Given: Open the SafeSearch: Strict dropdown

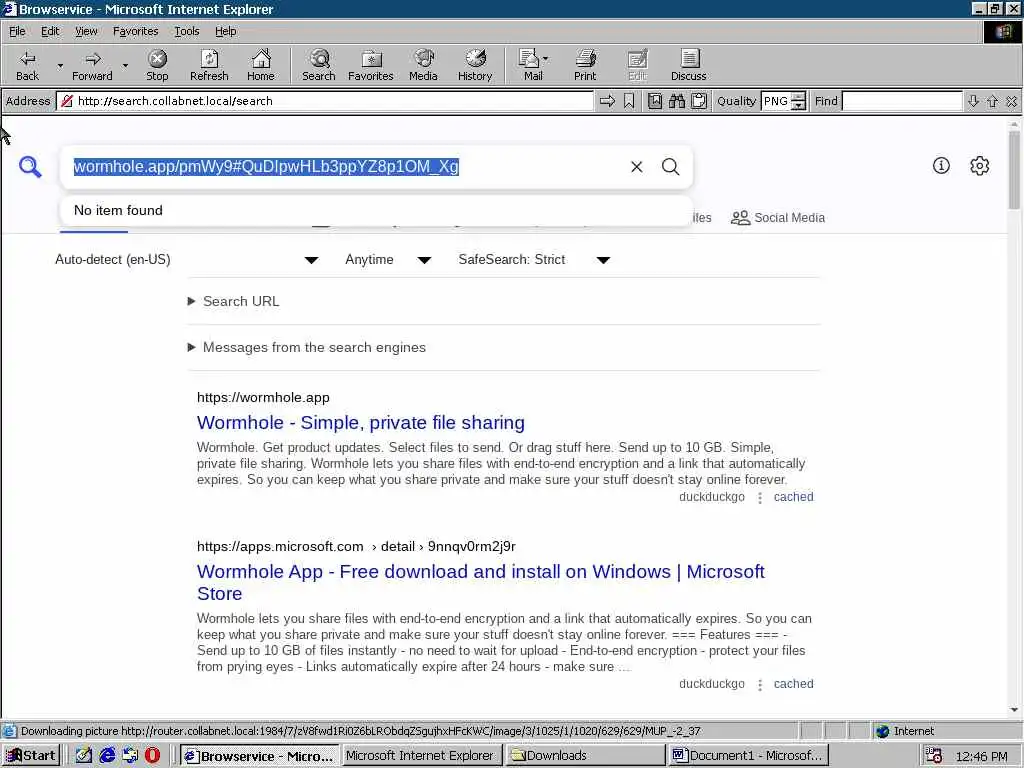Looking at the screenshot, I should click(x=534, y=260).
